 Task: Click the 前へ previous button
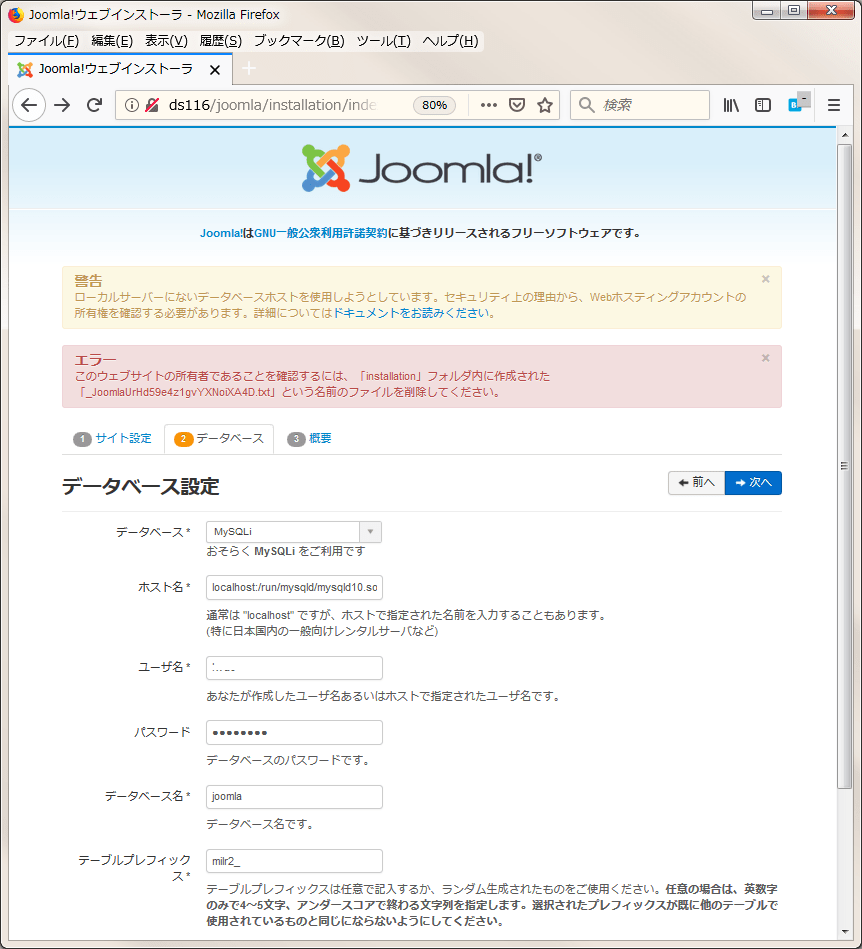697,483
